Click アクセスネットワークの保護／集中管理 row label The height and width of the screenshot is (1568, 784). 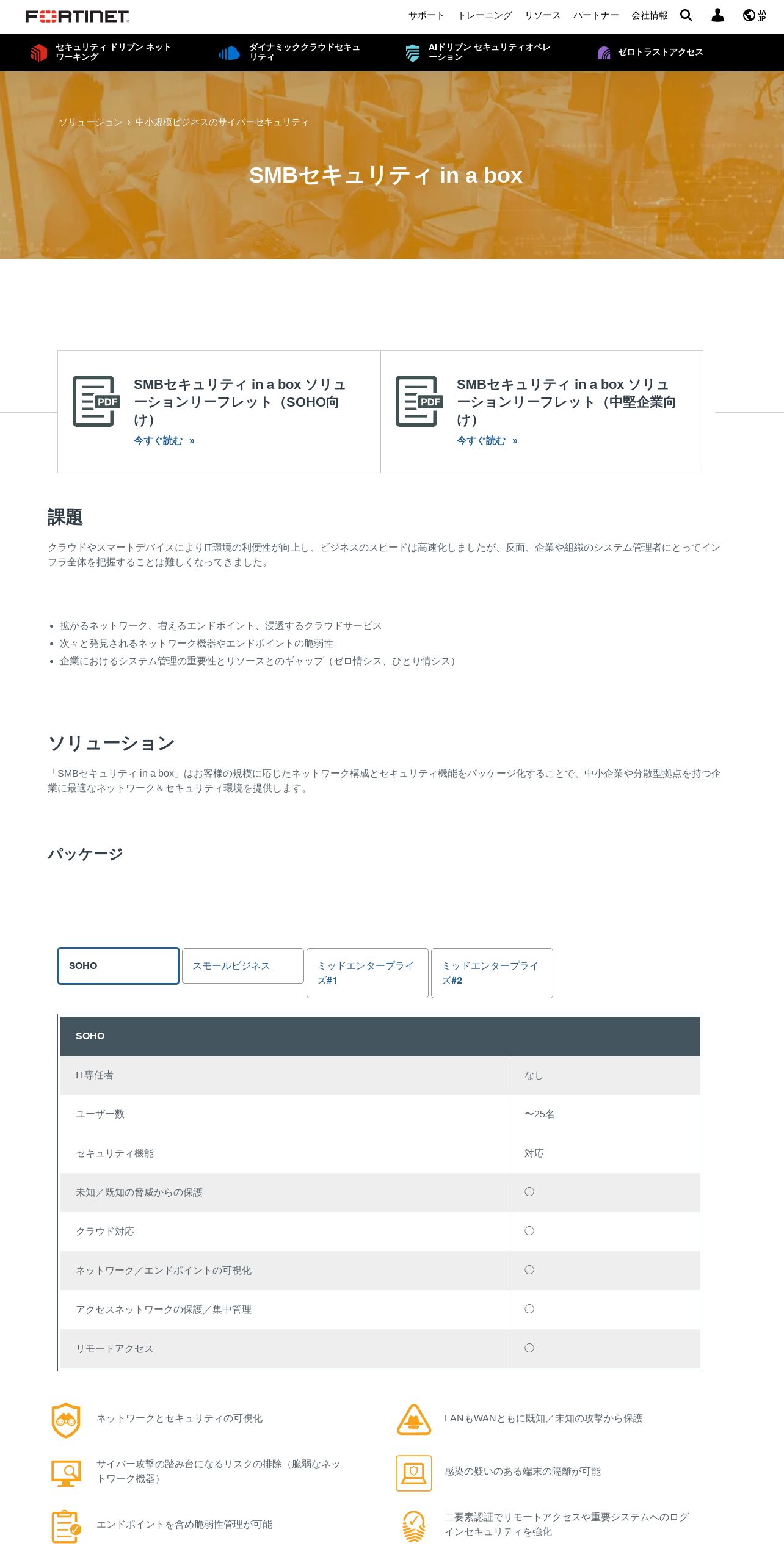pyautogui.click(x=164, y=1310)
